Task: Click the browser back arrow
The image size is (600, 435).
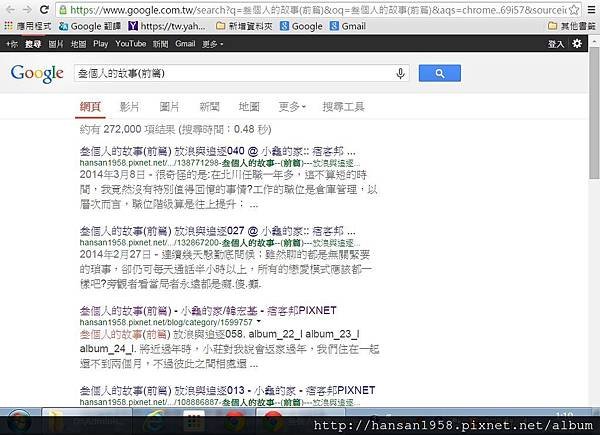Action: 11,9
